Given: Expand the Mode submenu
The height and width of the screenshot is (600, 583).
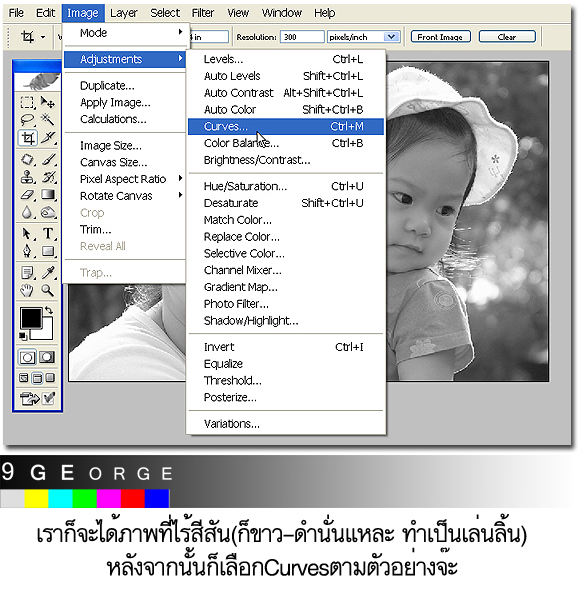Looking at the screenshot, I should pyautogui.click(x=125, y=33).
